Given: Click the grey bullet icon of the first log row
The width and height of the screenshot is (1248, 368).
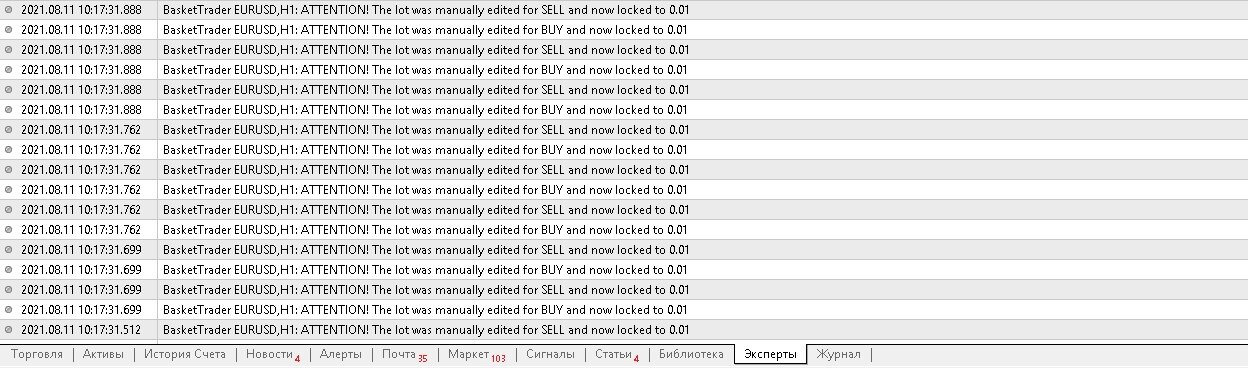Looking at the screenshot, I should click(10, 10).
